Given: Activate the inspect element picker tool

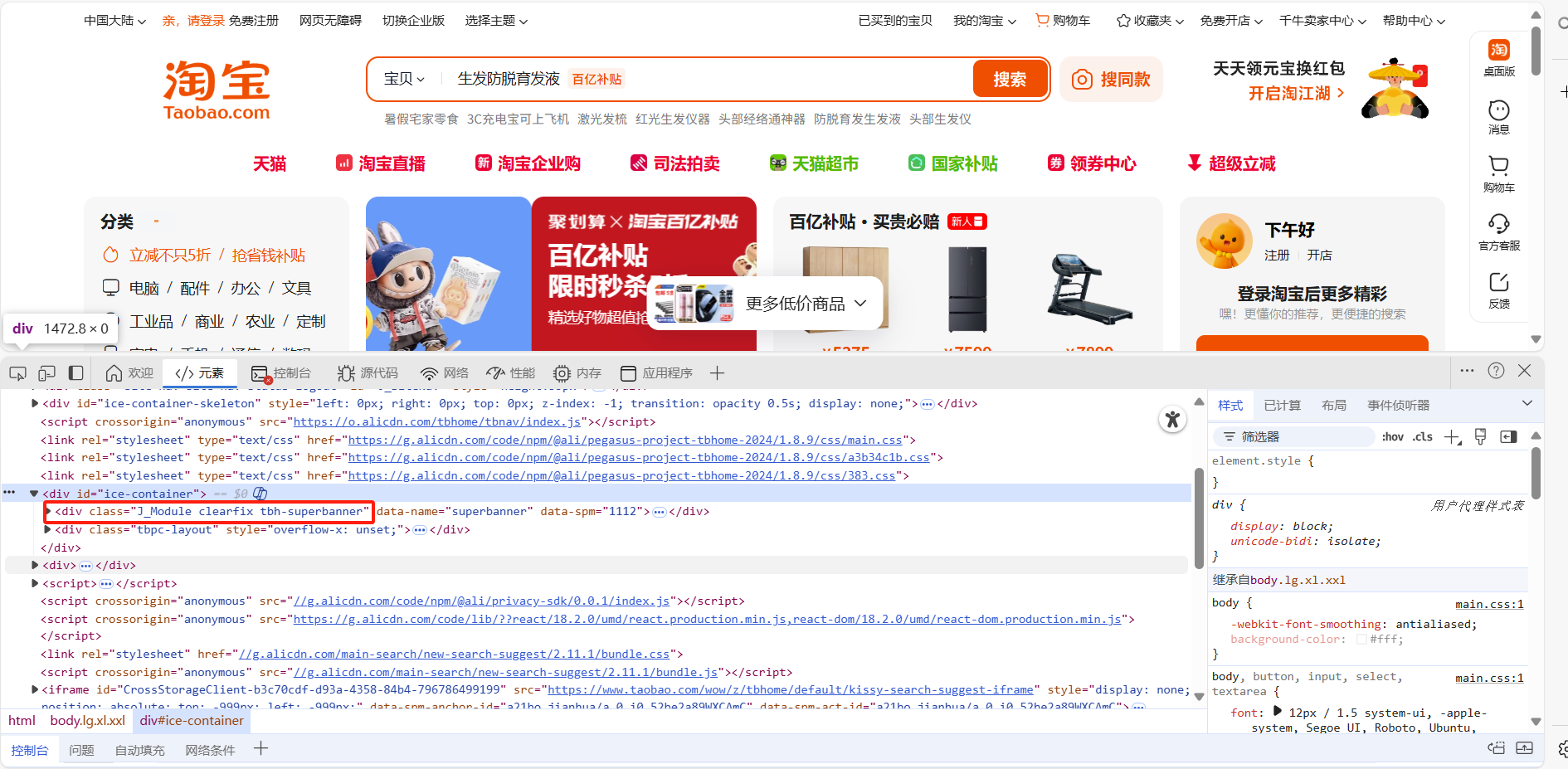Looking at the screenshot, I should coord(17,373).
